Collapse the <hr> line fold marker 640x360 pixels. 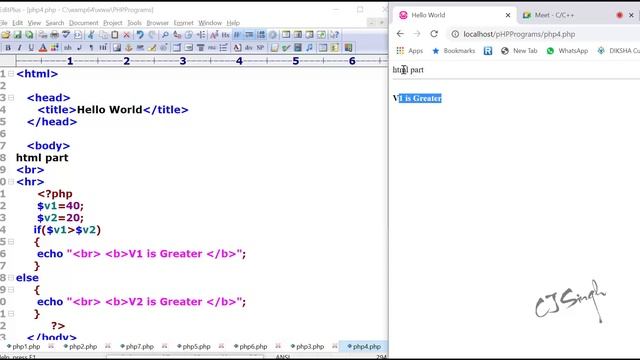pos(11,182)
